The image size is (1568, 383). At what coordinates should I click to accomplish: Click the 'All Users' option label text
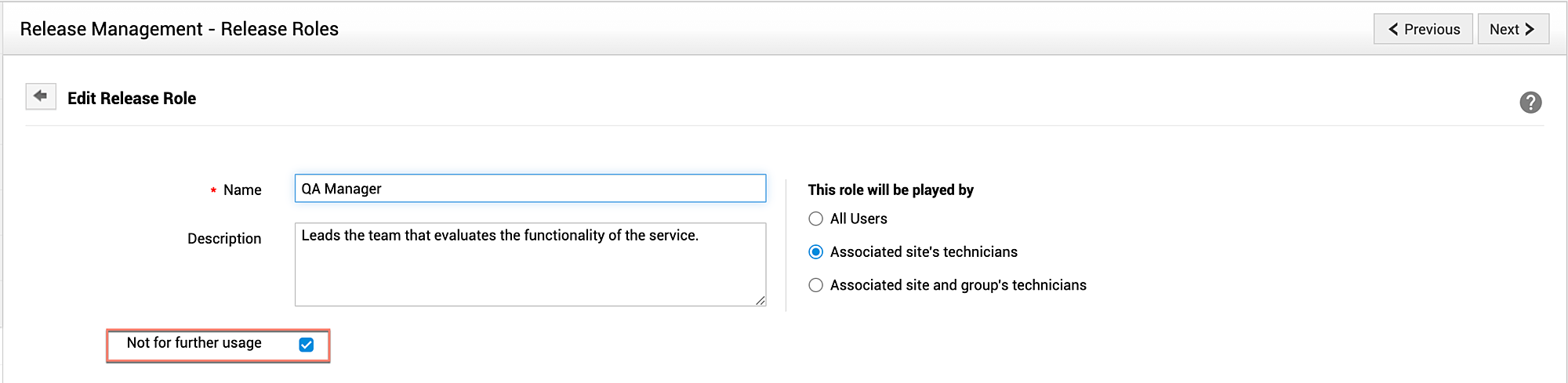pos(858,219)
